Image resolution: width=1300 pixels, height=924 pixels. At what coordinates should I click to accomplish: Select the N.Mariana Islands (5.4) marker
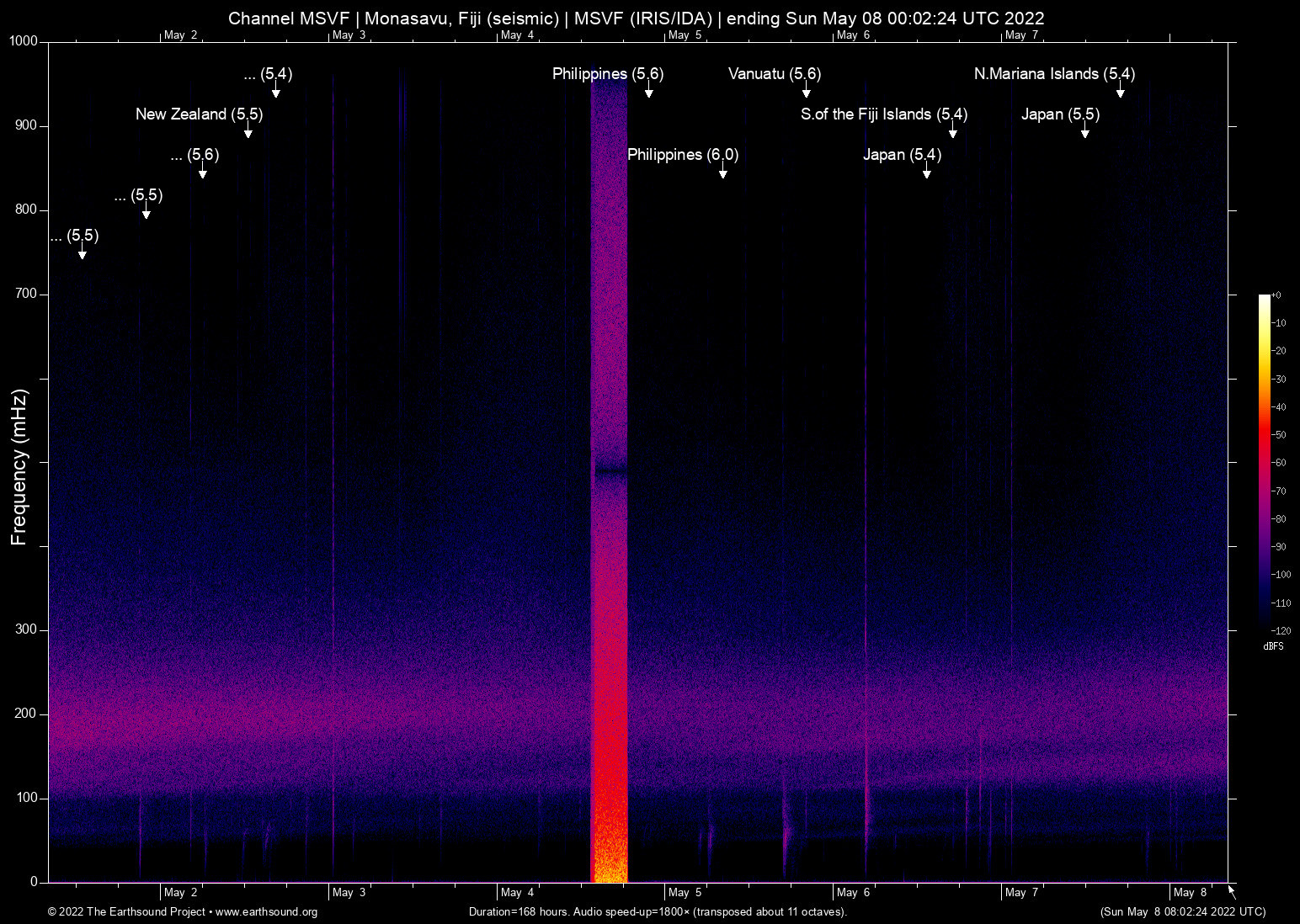point(1052,74)
